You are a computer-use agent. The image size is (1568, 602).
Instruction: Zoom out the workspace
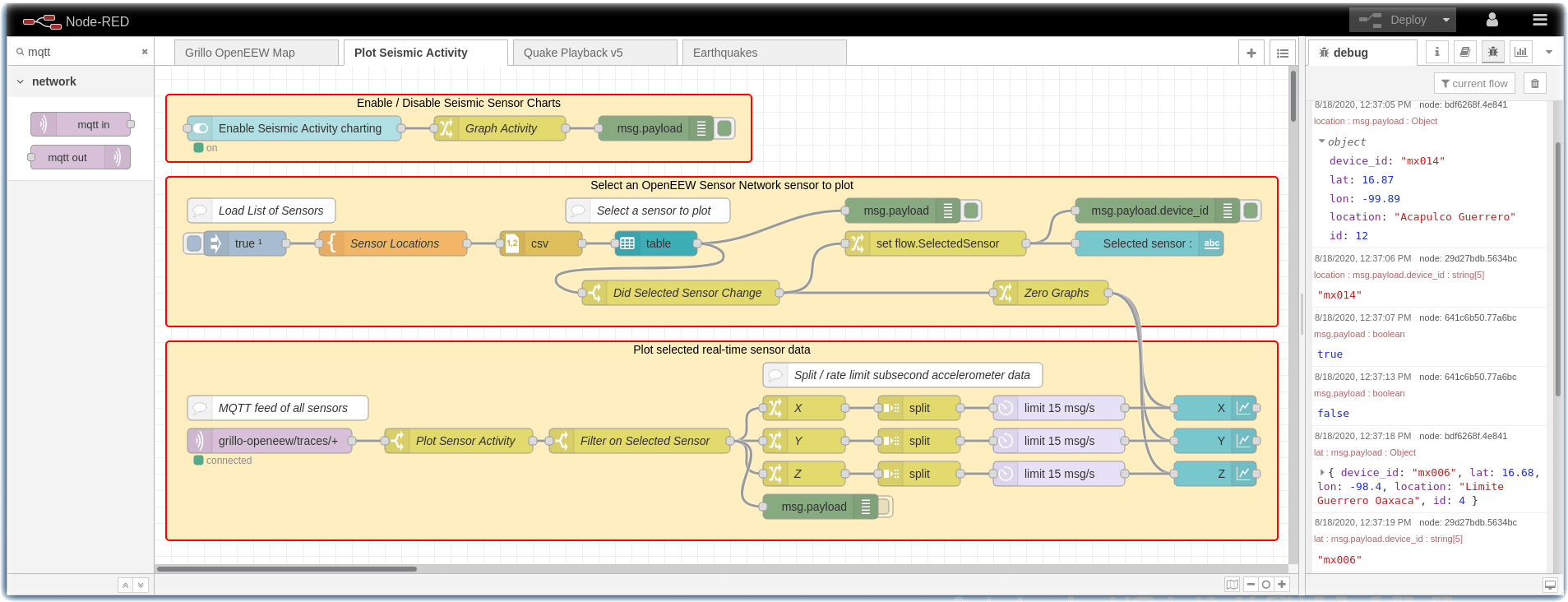pyautogui.click(x=1251, y=585)
